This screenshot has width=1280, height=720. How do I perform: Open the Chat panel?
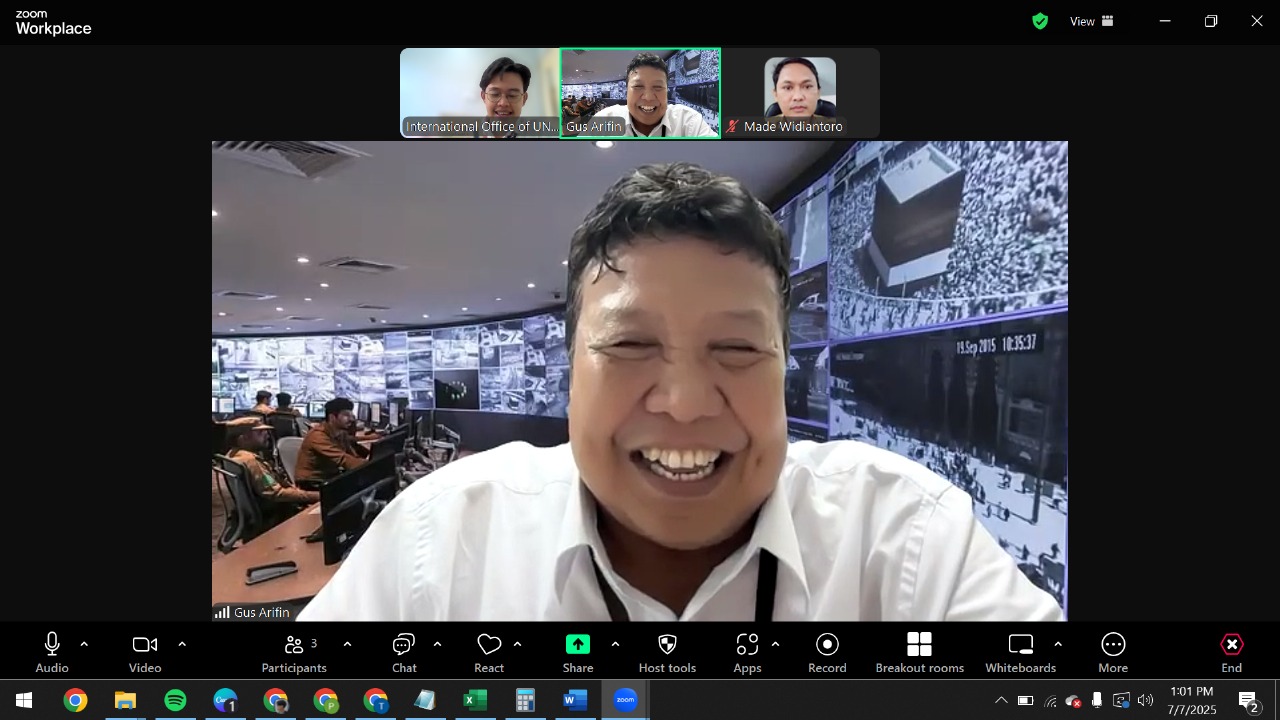pos(404,653)
